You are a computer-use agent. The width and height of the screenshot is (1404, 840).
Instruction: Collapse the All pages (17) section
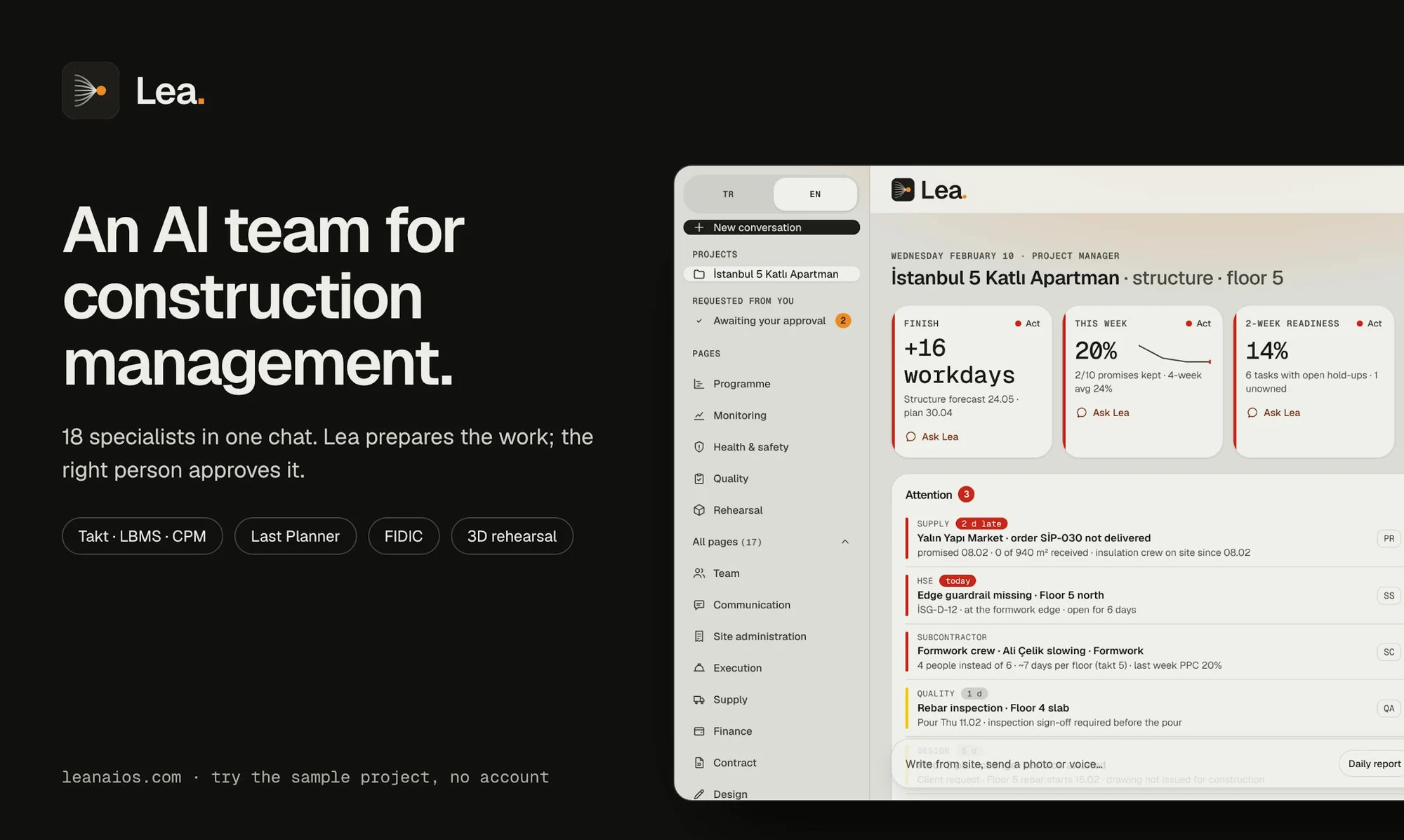click(845, 542)
